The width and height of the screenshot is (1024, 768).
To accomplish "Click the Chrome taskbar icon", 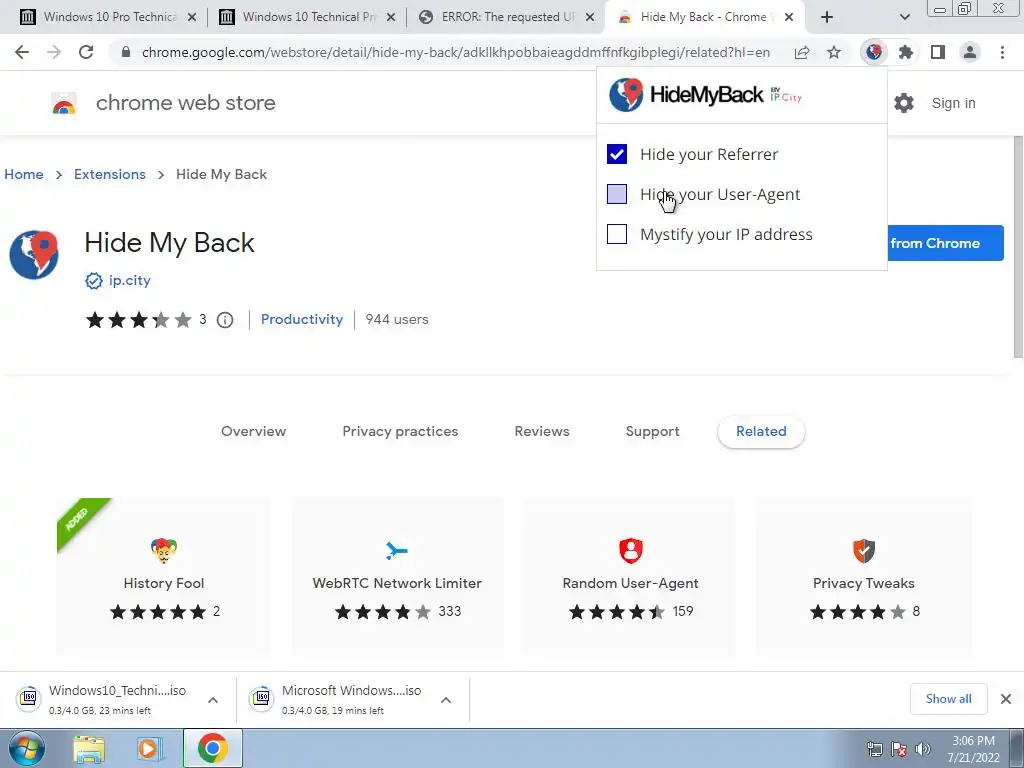I will (x=212, y=748).
